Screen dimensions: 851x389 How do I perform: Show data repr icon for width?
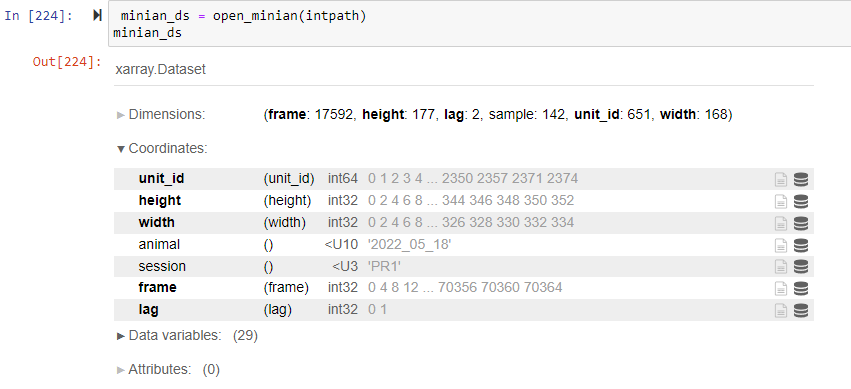coord(801,223)
